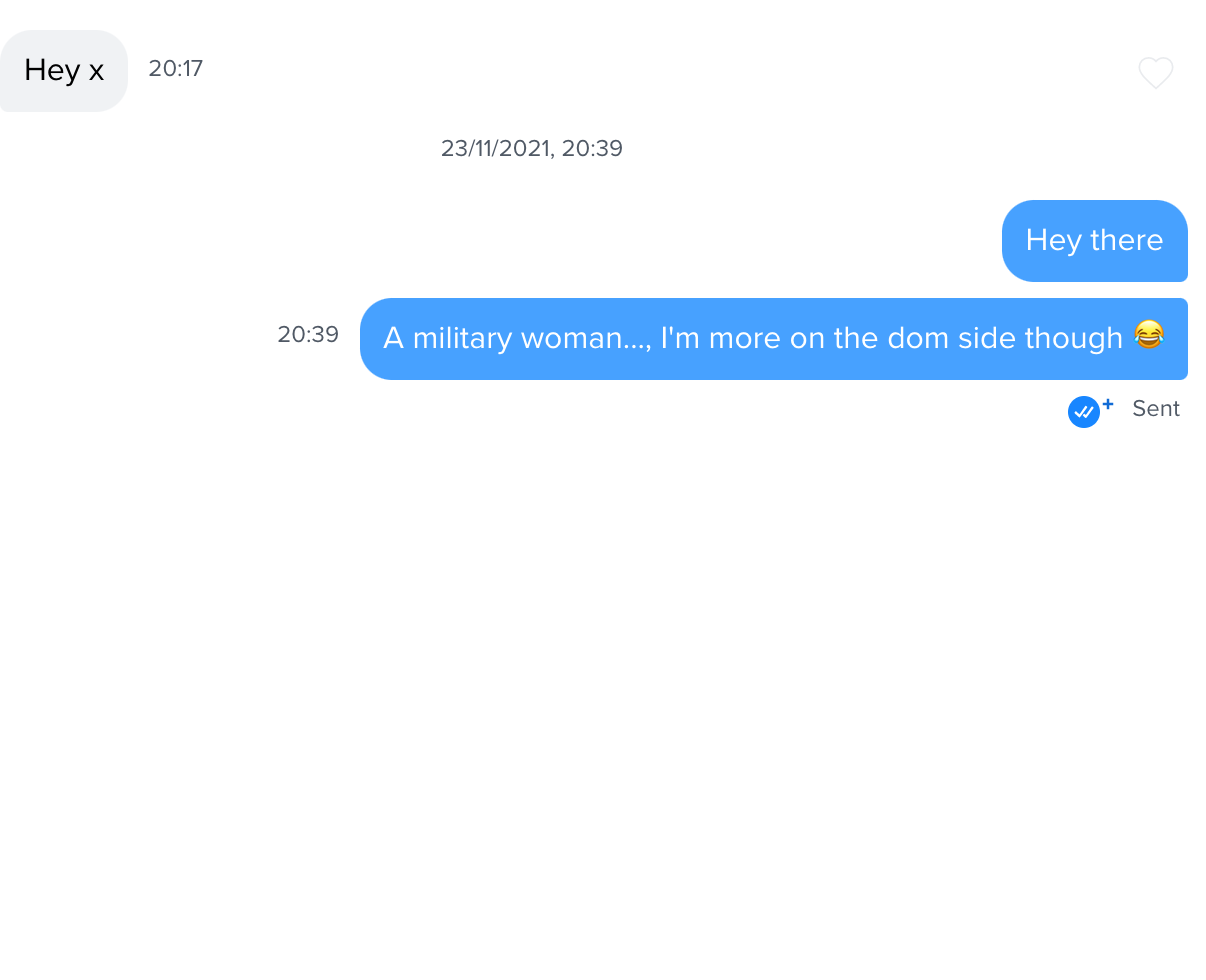Image resolution: width=1206 pixels, height=980 pixels.
Task: Click the small blue plus beside the receipt
Action: (x=1108, y=404)
